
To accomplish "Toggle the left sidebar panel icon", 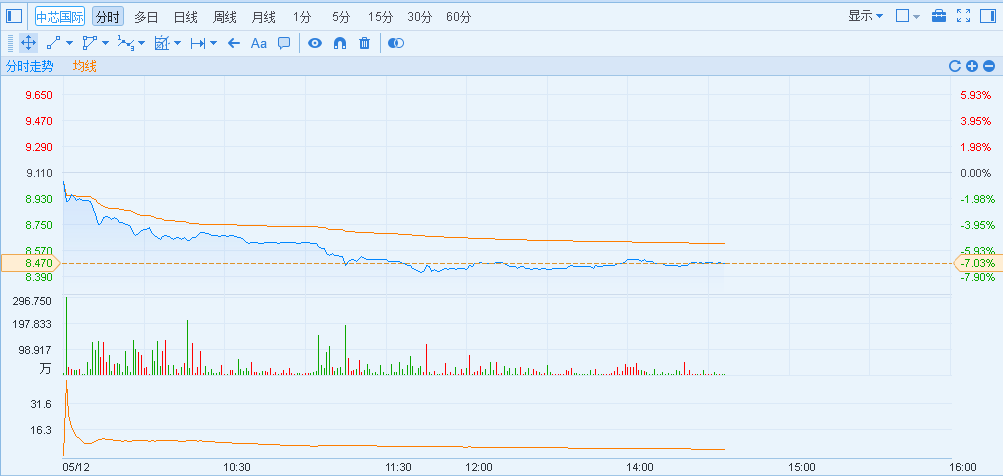I will [x=13, y=16].
